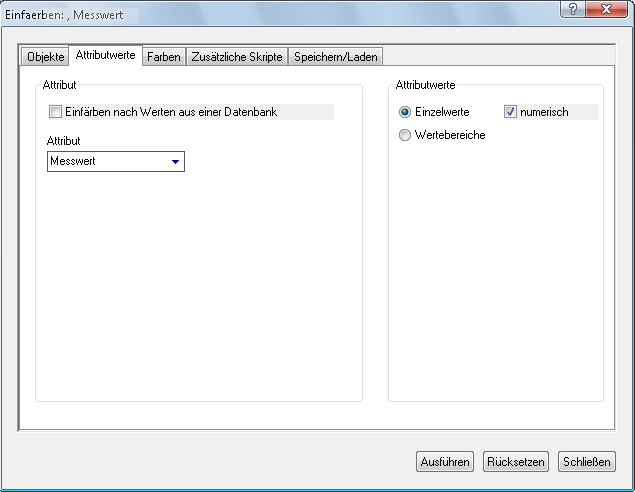
Task: Click the Rücksetzen button
Action: point(515,462)
